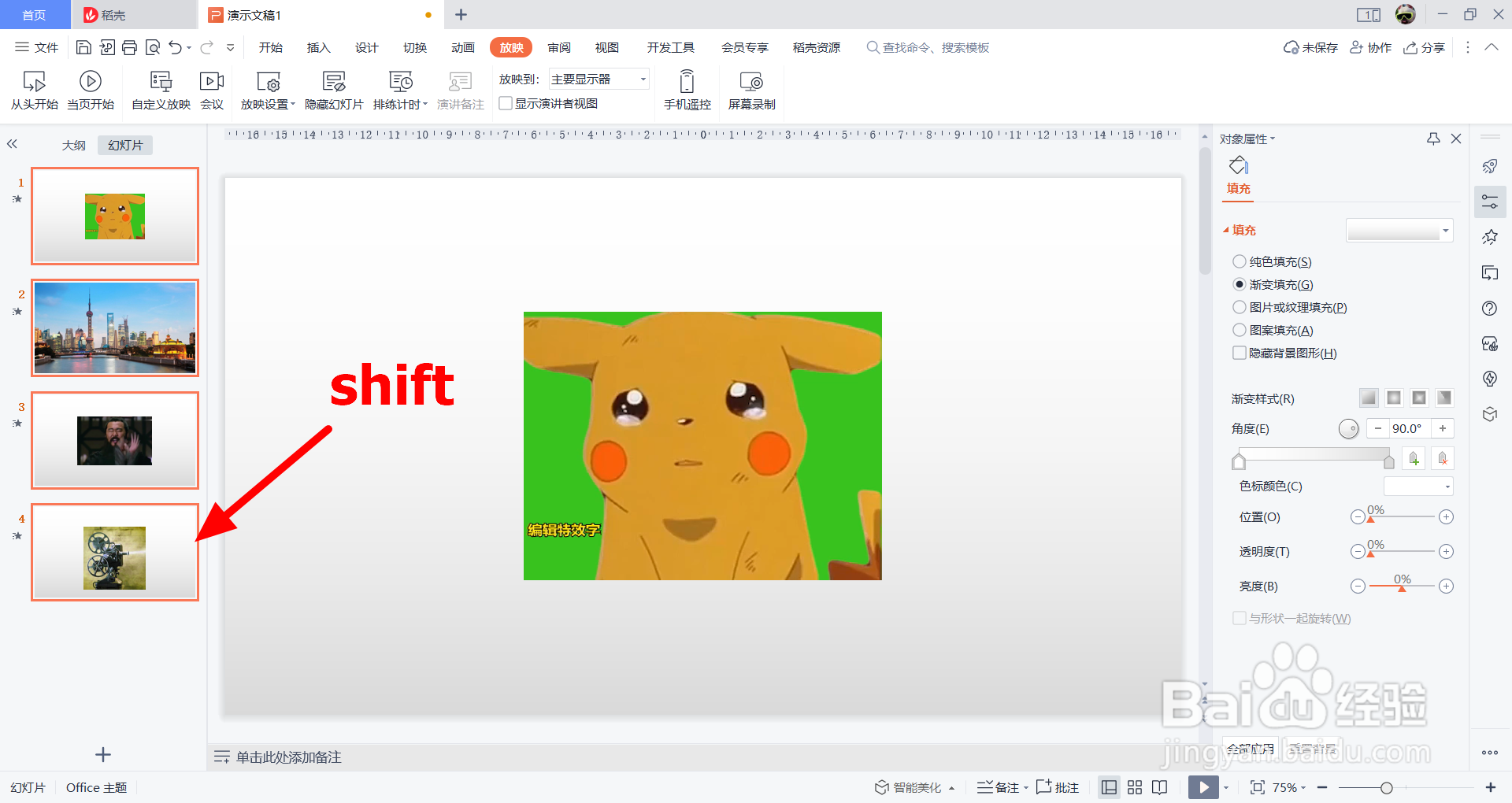
Task: Click 批注 comments button
Action: point(1058,787)
